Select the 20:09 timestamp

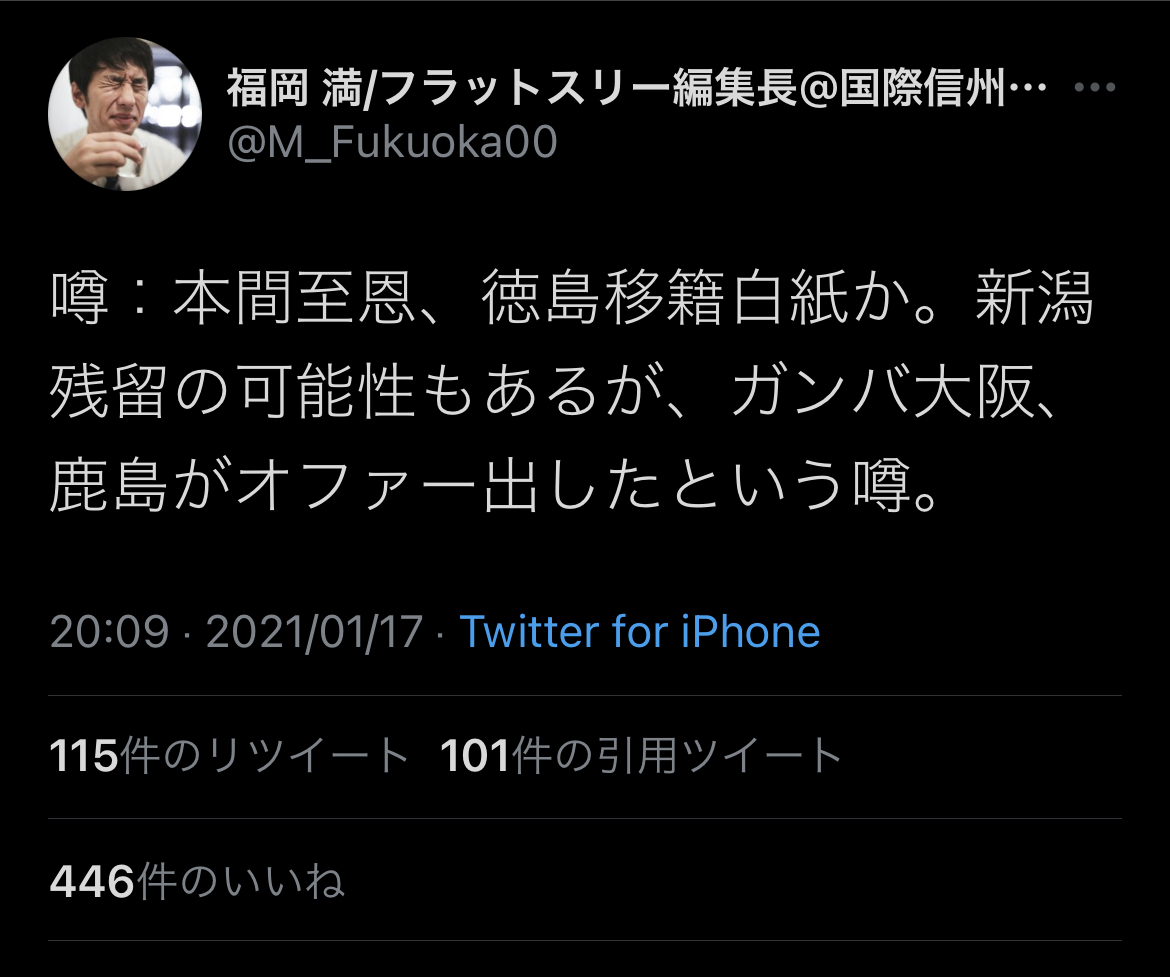[110, 632]
